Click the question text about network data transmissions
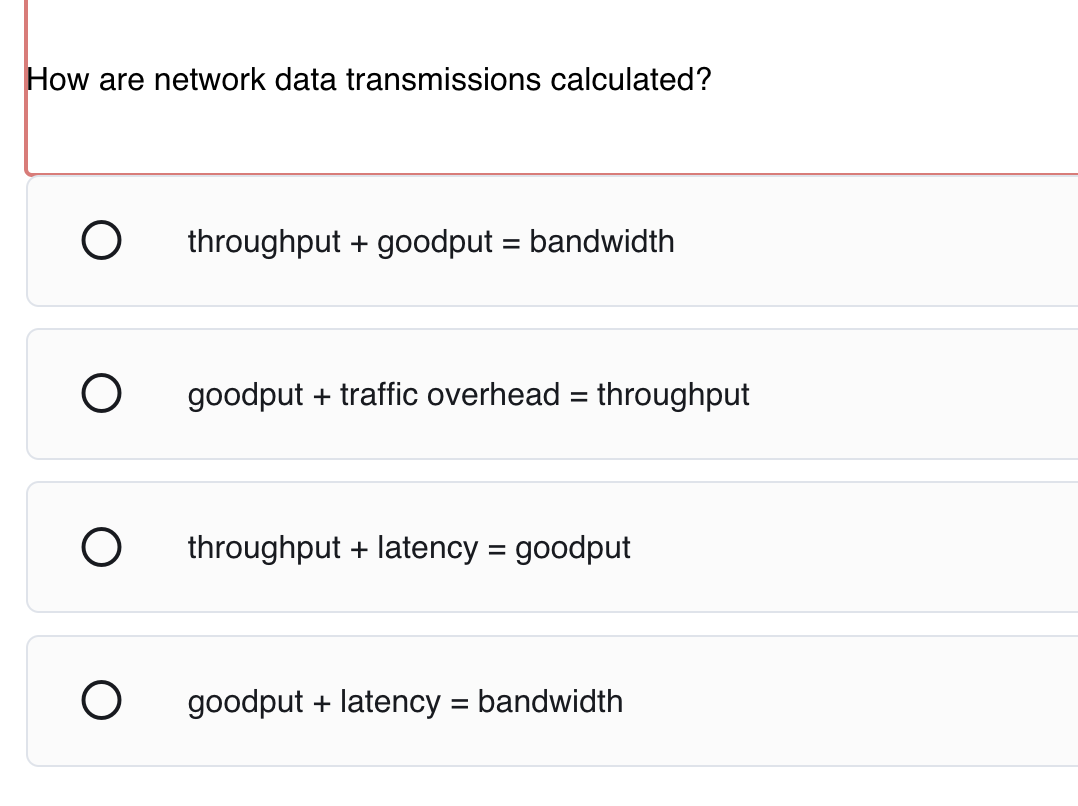 (370, 79)
